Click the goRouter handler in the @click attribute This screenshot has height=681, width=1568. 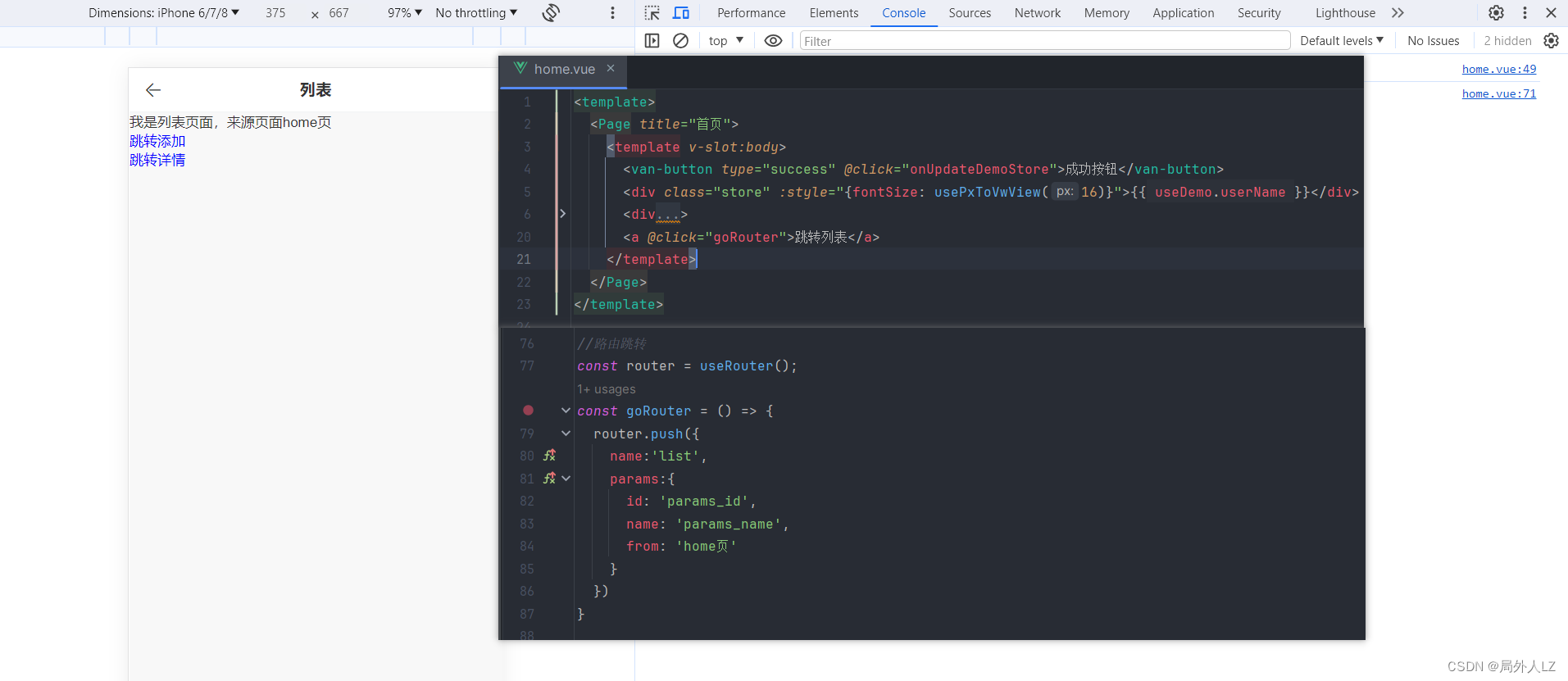coord(746,237)
